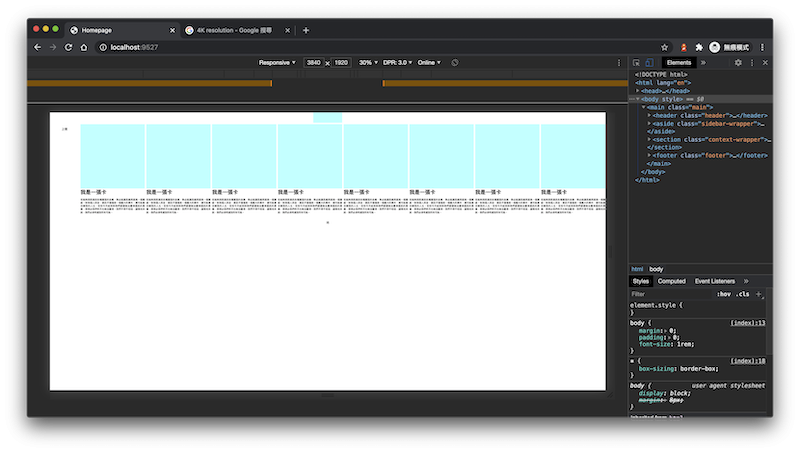Collapse the body element node
800x453 pixels.
[x=638, y=99]
